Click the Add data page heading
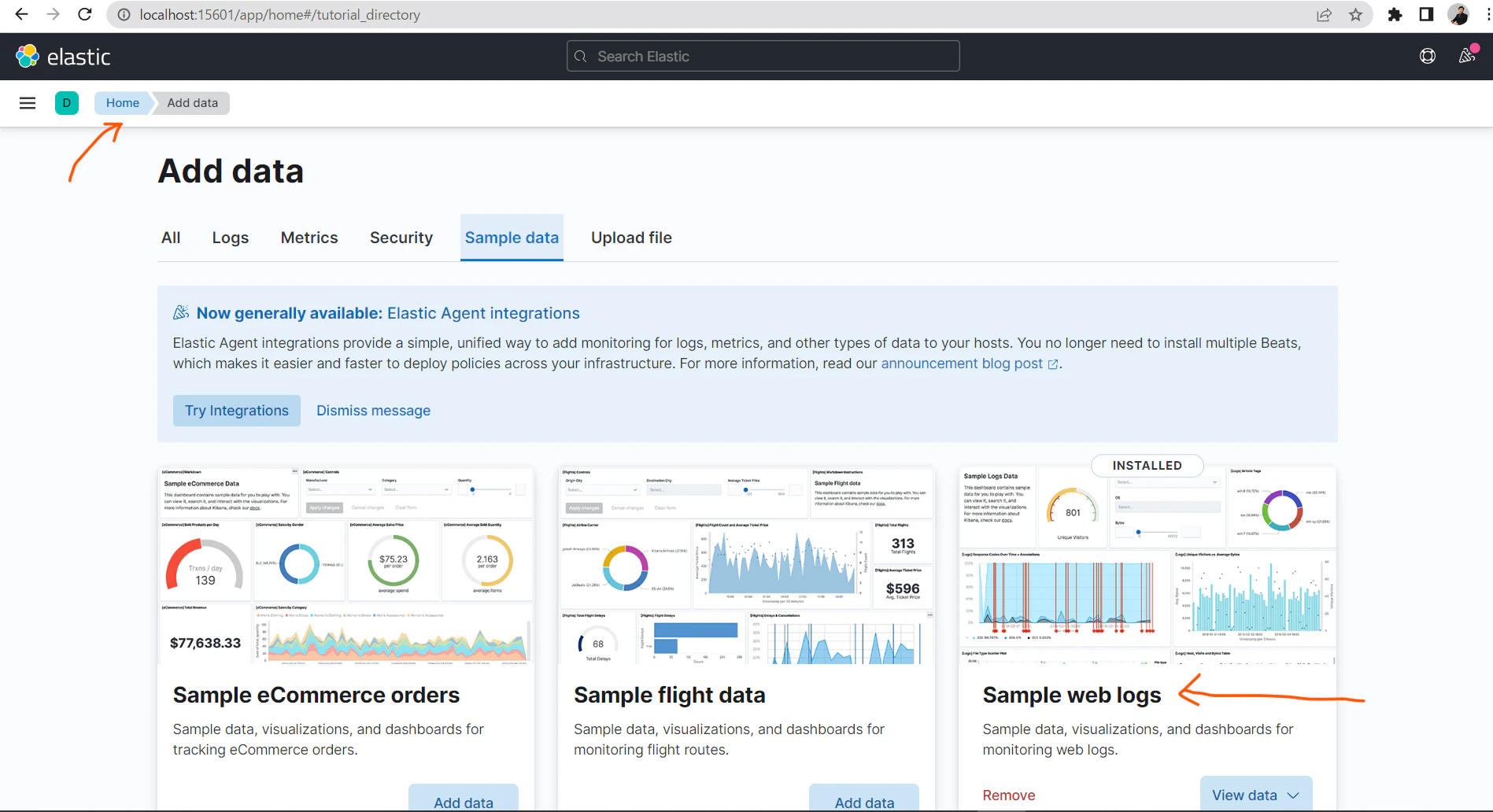Viewport: 1493px width, 812px height. 231,172
